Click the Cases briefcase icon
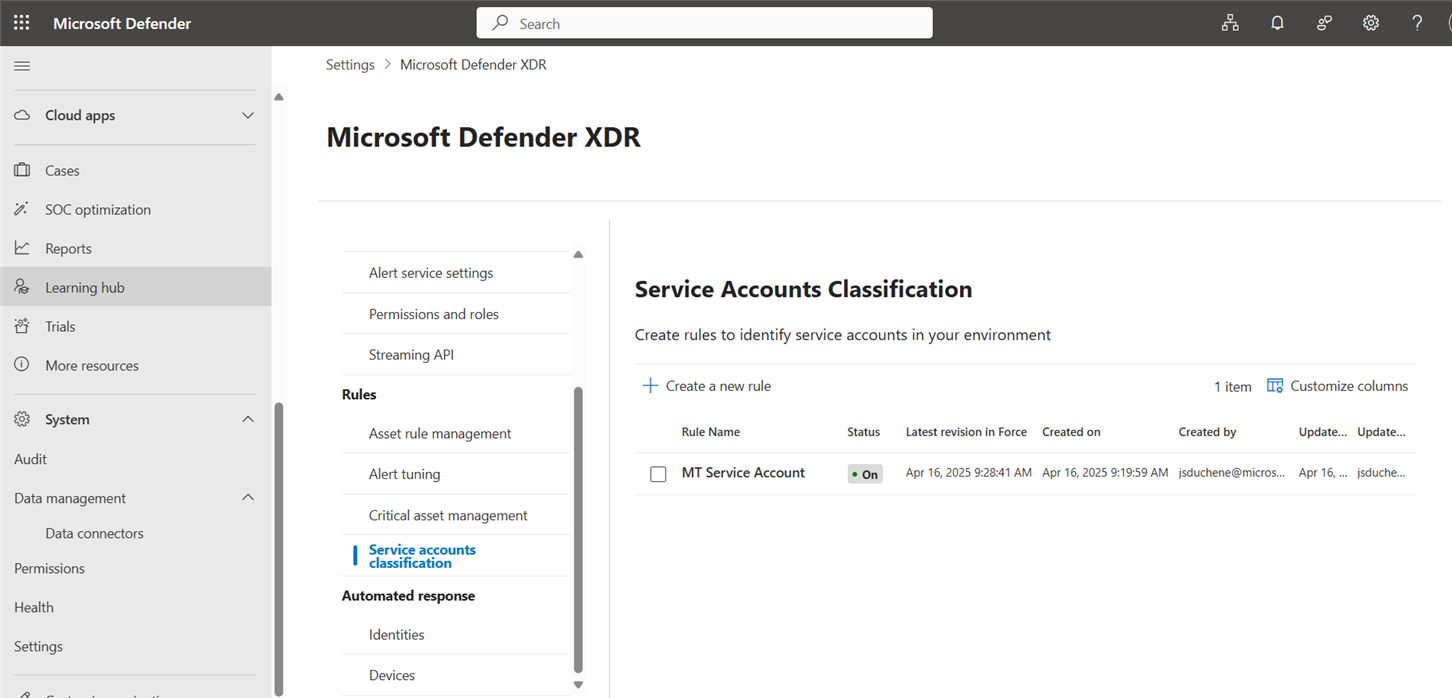 click(22, 170)
